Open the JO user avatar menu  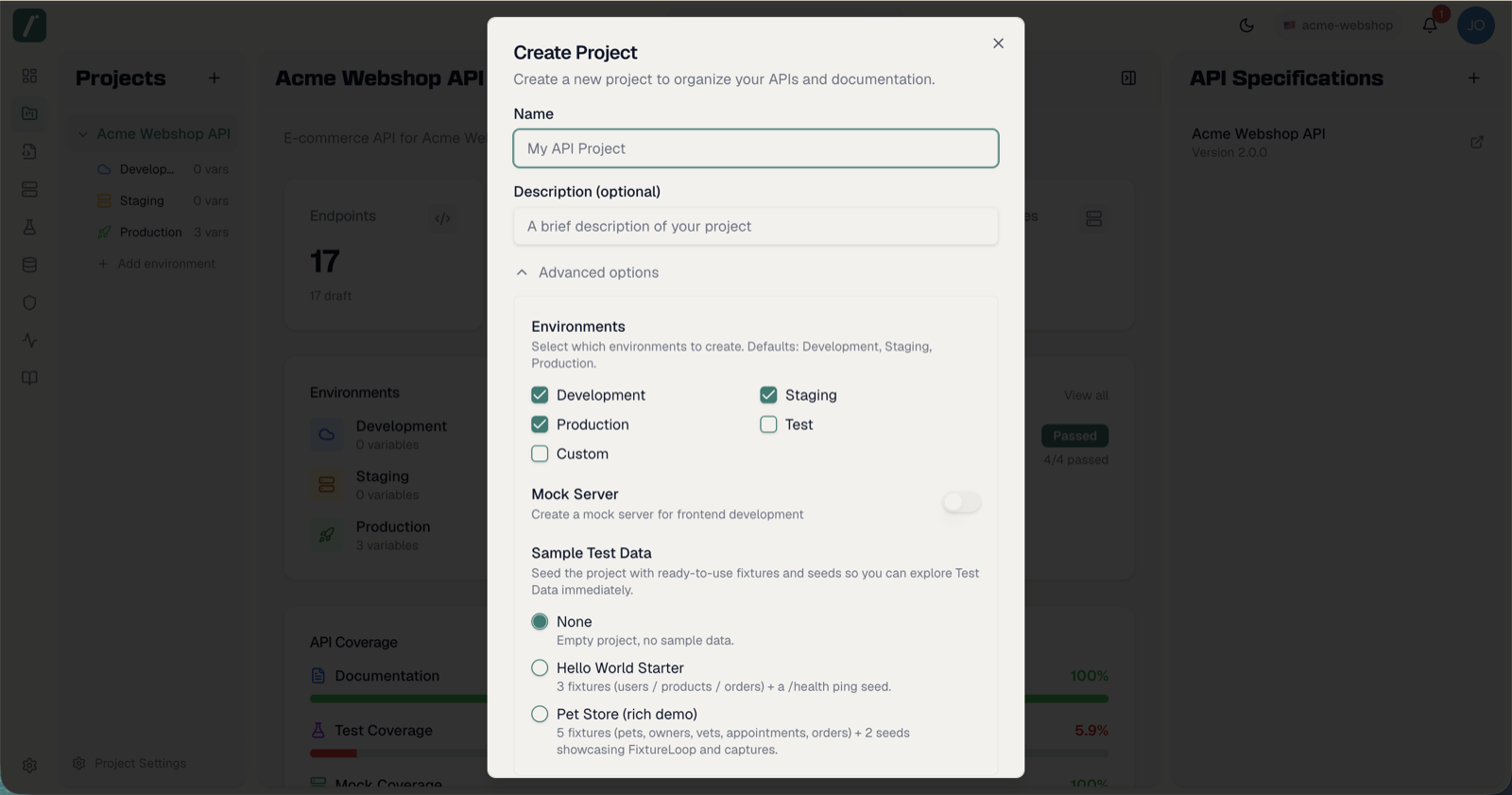pyautogui.click(x=1476, y=26)
